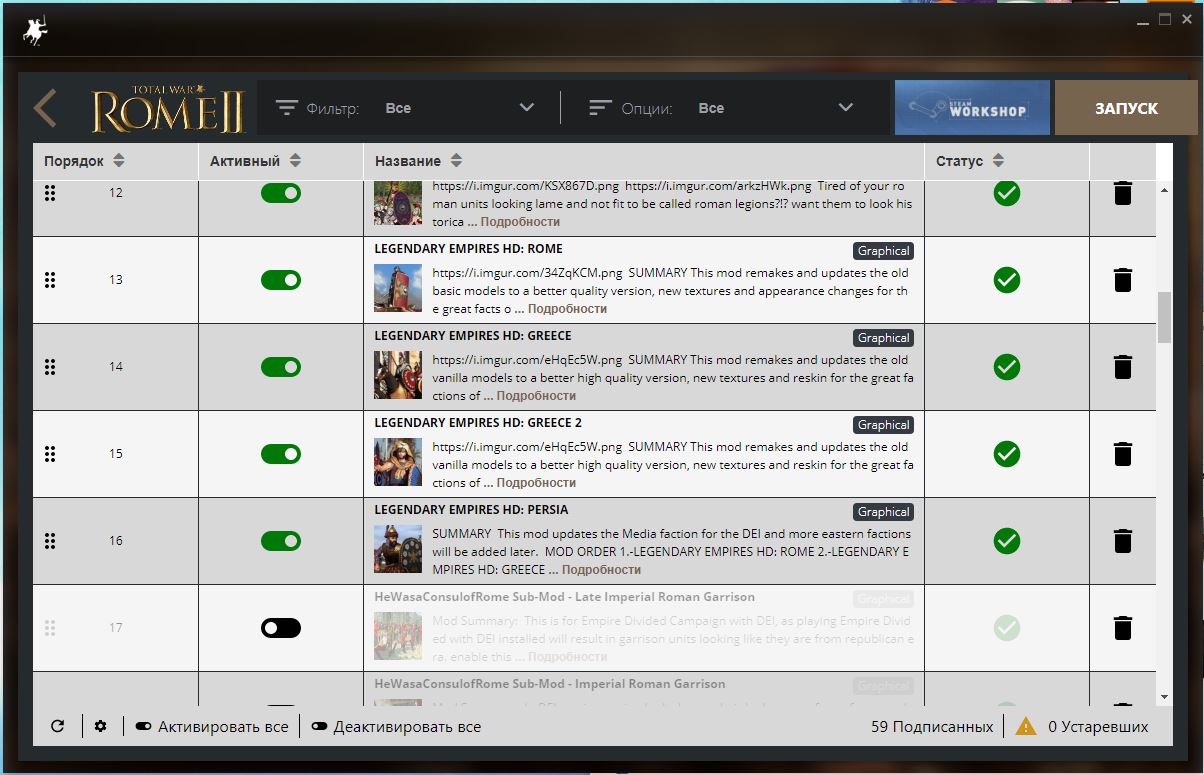Click the back arrow next to Rome II logo

tap(44, 108)
